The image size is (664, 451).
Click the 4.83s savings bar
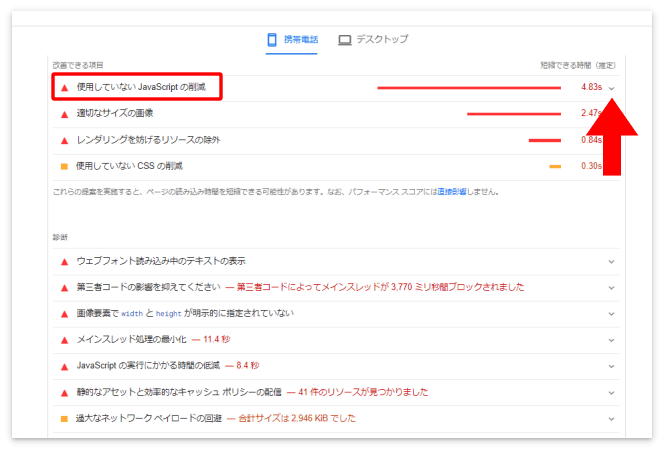click(469, 88)
